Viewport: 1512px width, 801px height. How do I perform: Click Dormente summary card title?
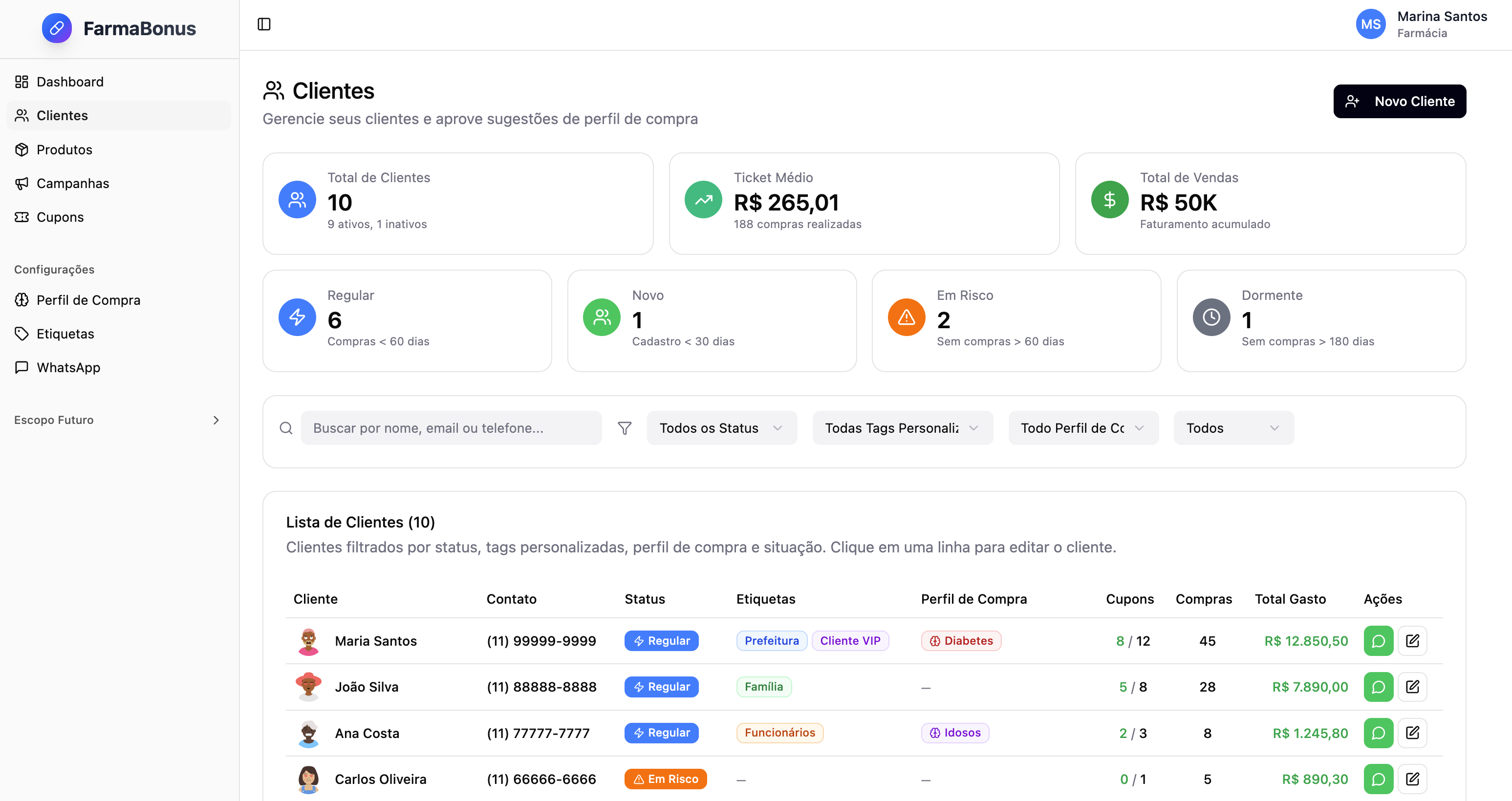(1272, 295)
